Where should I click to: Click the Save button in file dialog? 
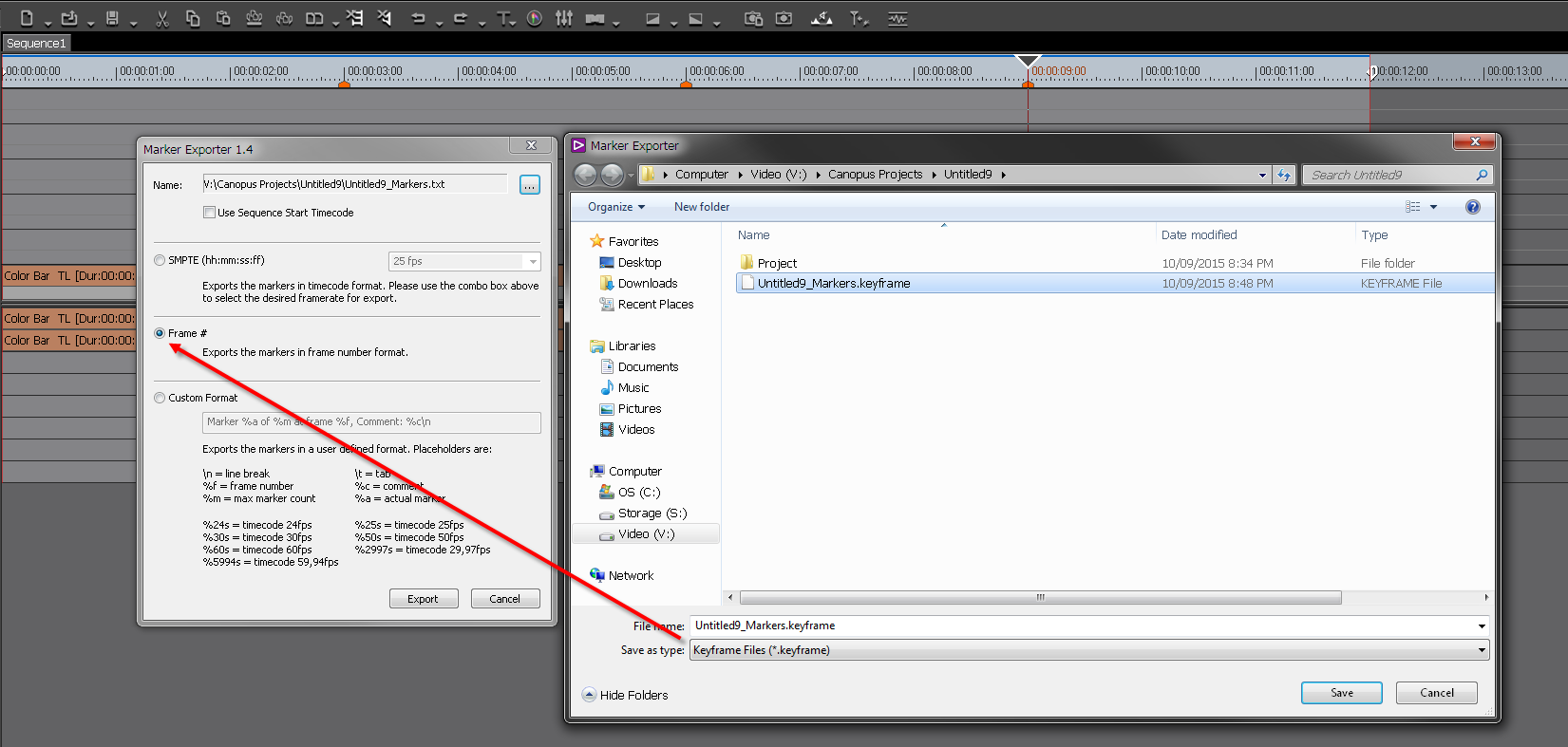click(x=1341, y=693)
